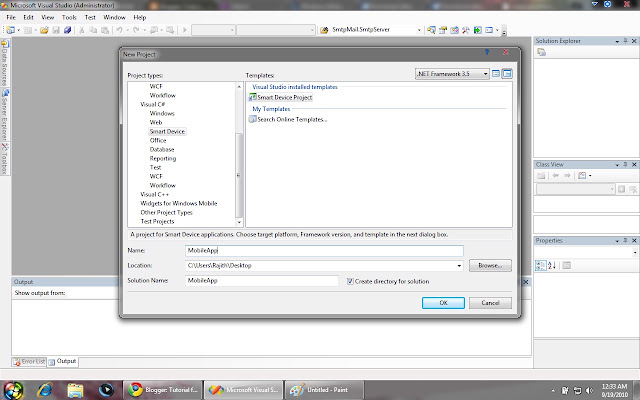Image resolution: width=640 pixels, height=400 pixels.
Task: Open the SmtpMail.SmtpServer find dropdown
Action: click(419, 30)
